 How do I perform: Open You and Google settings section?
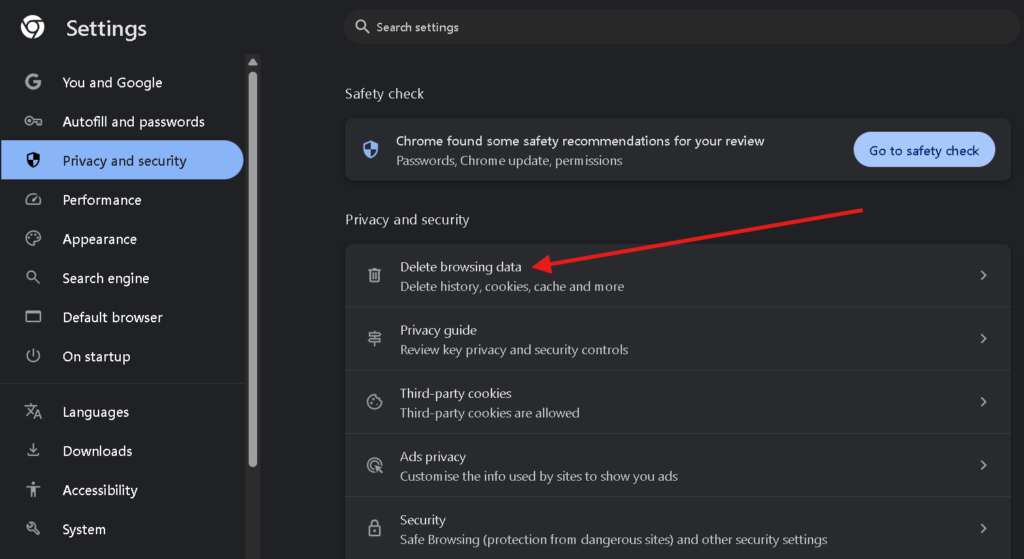coord(122,82)
